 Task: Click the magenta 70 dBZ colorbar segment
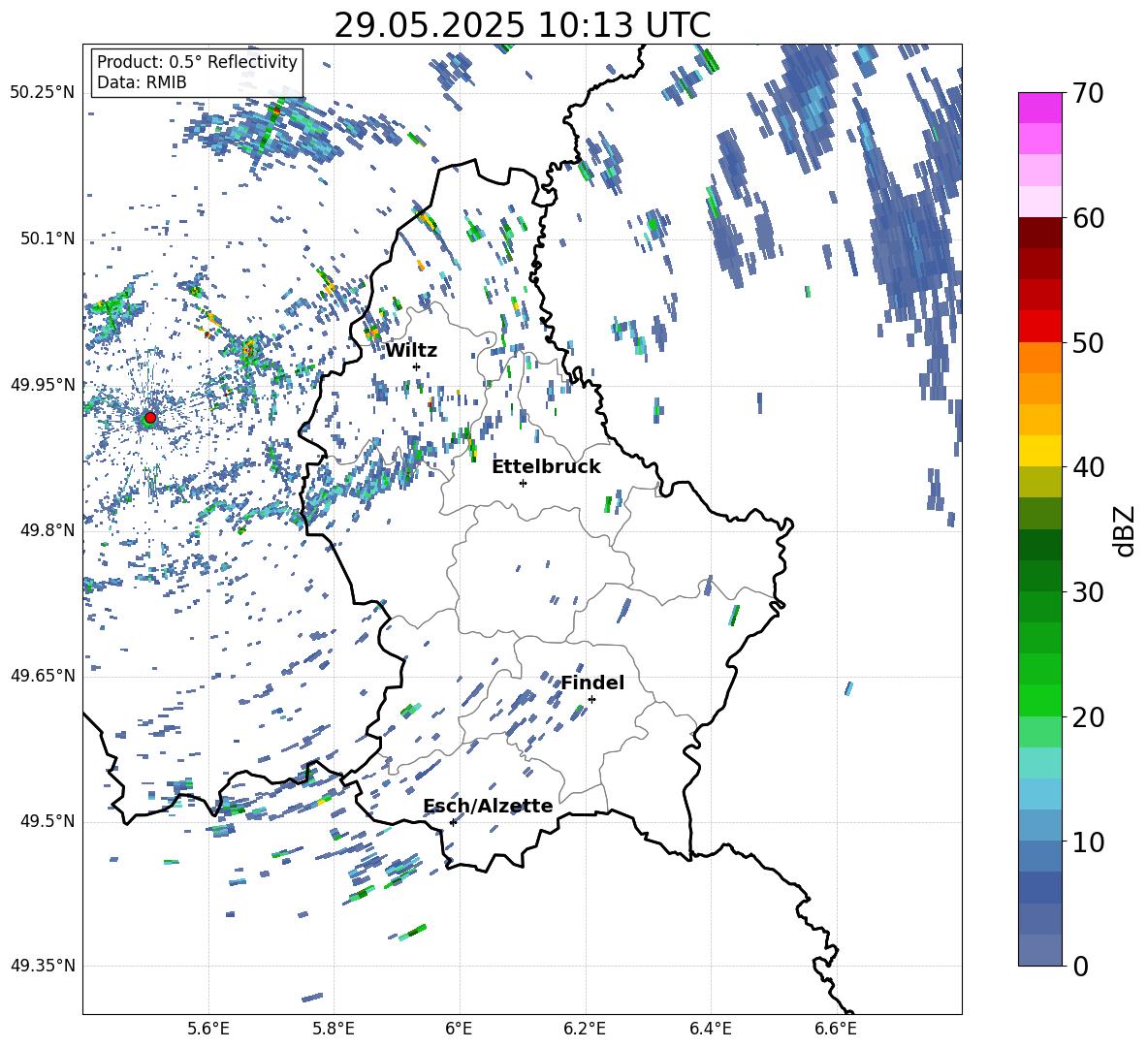(1039, 108)
